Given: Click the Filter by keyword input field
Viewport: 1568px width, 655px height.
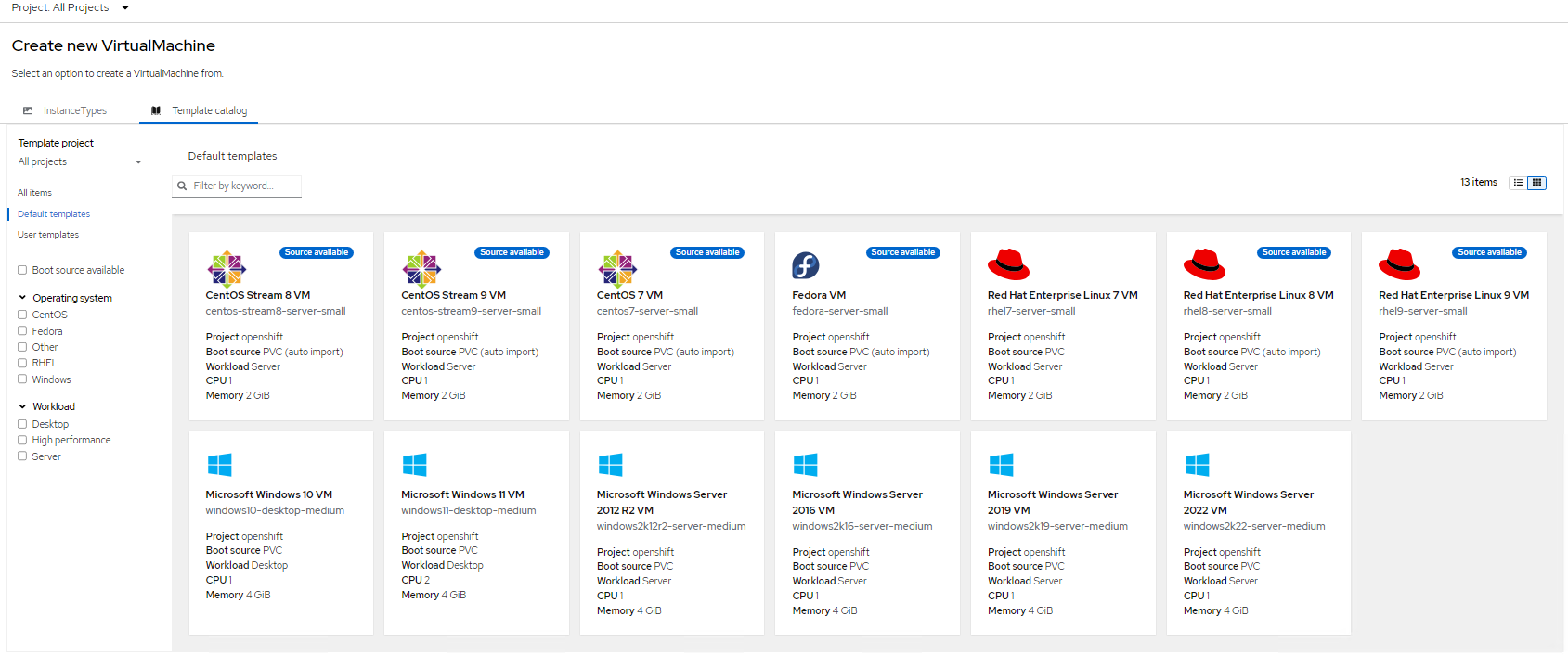Looking at the screenshot, I should (244, 186).
